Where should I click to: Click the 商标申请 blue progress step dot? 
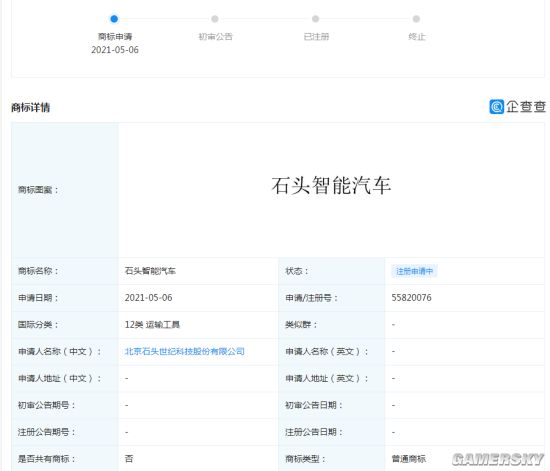[x=114, y=19]
